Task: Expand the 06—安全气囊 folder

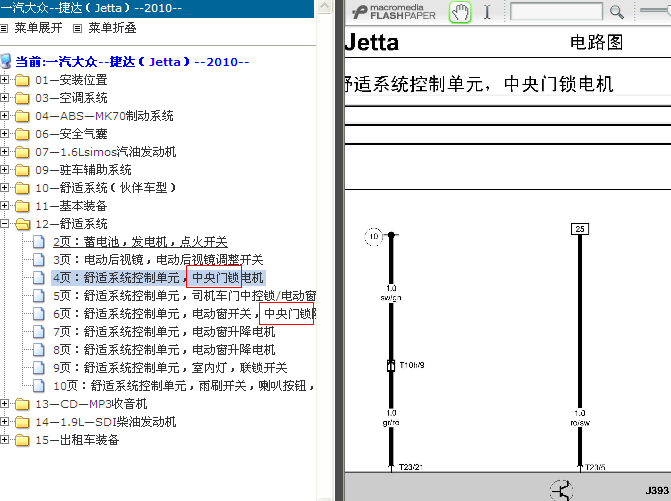Action: [x=4, y=133]
